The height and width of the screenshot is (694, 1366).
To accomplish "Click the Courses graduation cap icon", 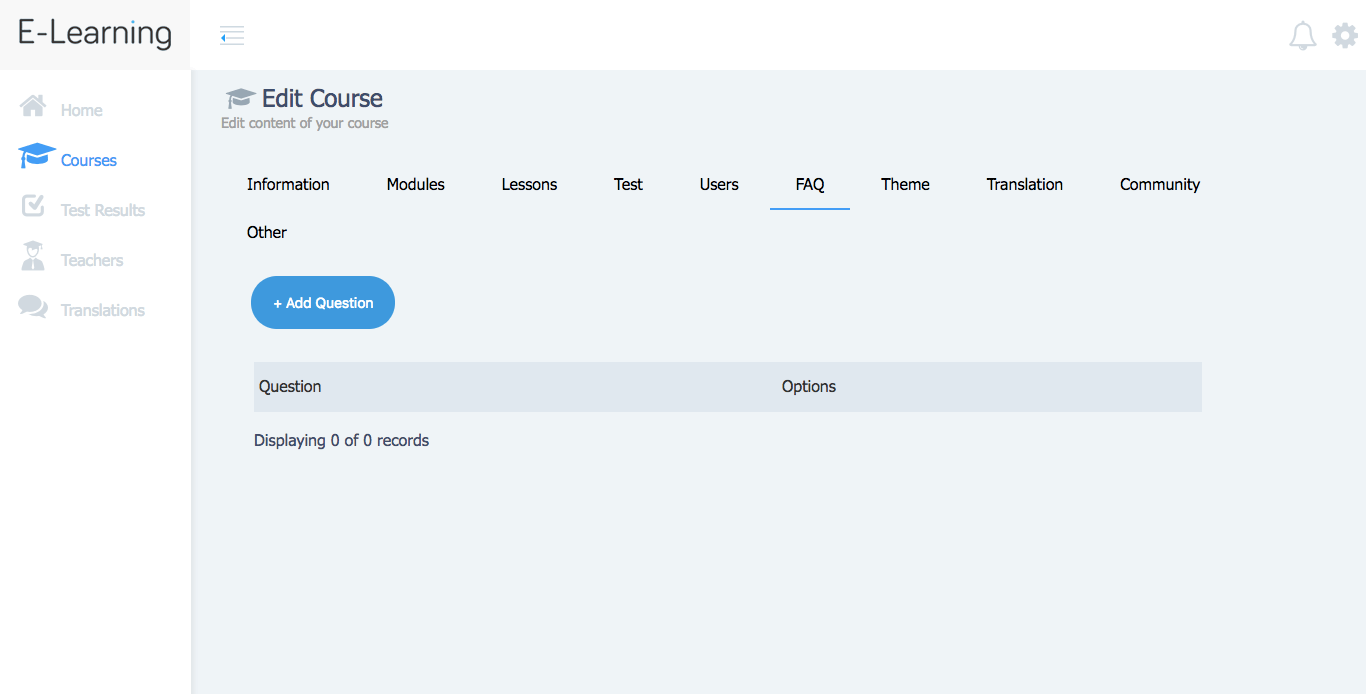I will [x=37, y=155].
